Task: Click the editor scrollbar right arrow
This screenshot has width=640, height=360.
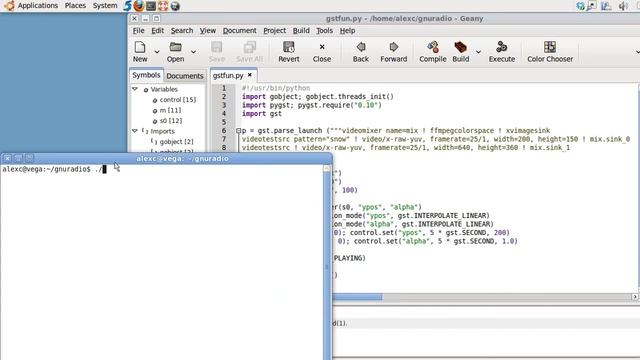Action: point(635,297)
